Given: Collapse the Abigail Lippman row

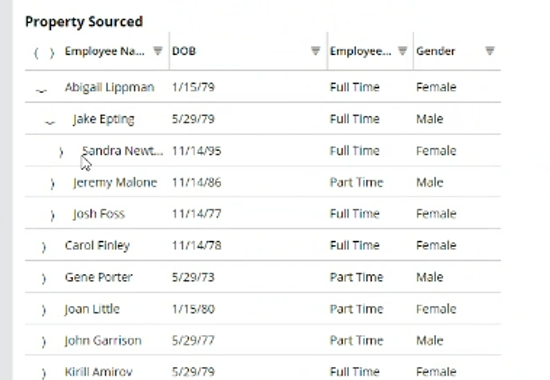Looking at the screenshot, I should point(41,91).
